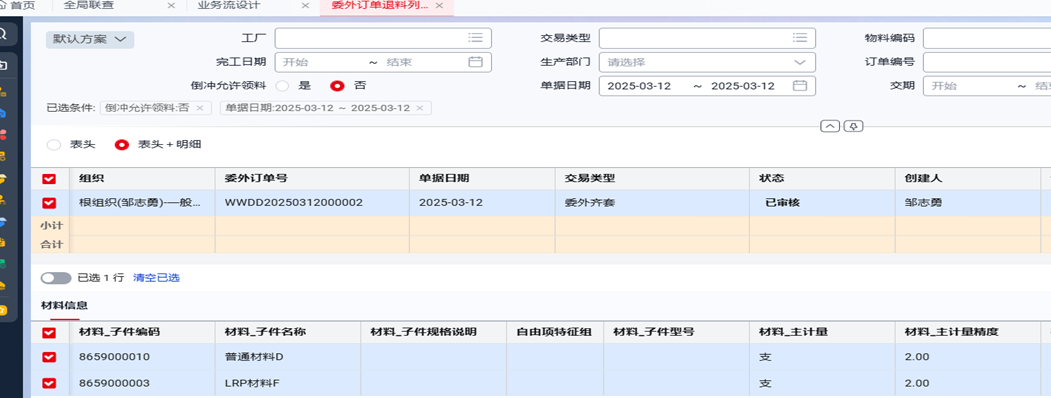Choose the 表头 display mode

click(x=54, y=145)
